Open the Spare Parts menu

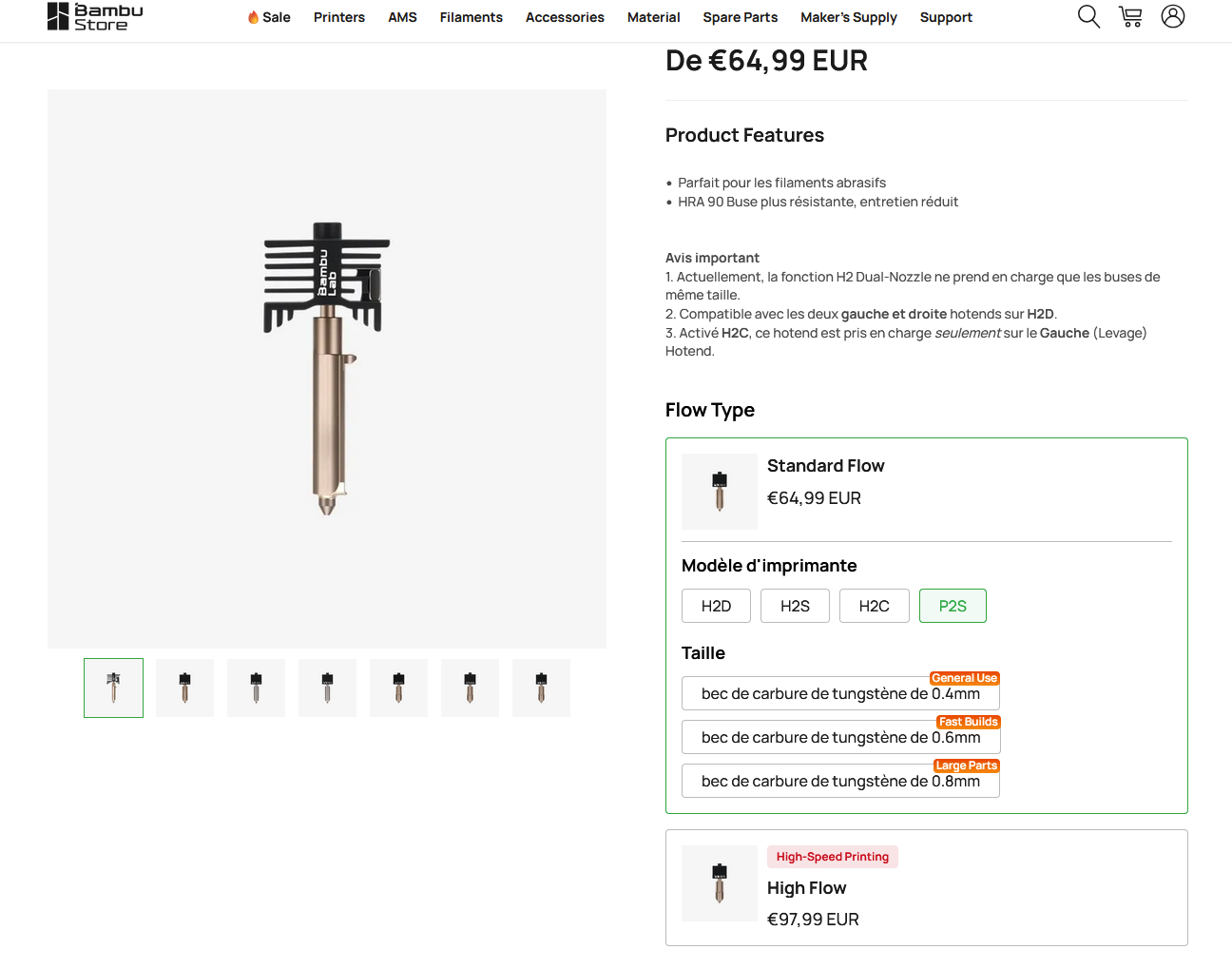pyautogui.click(x=741, y=17)
